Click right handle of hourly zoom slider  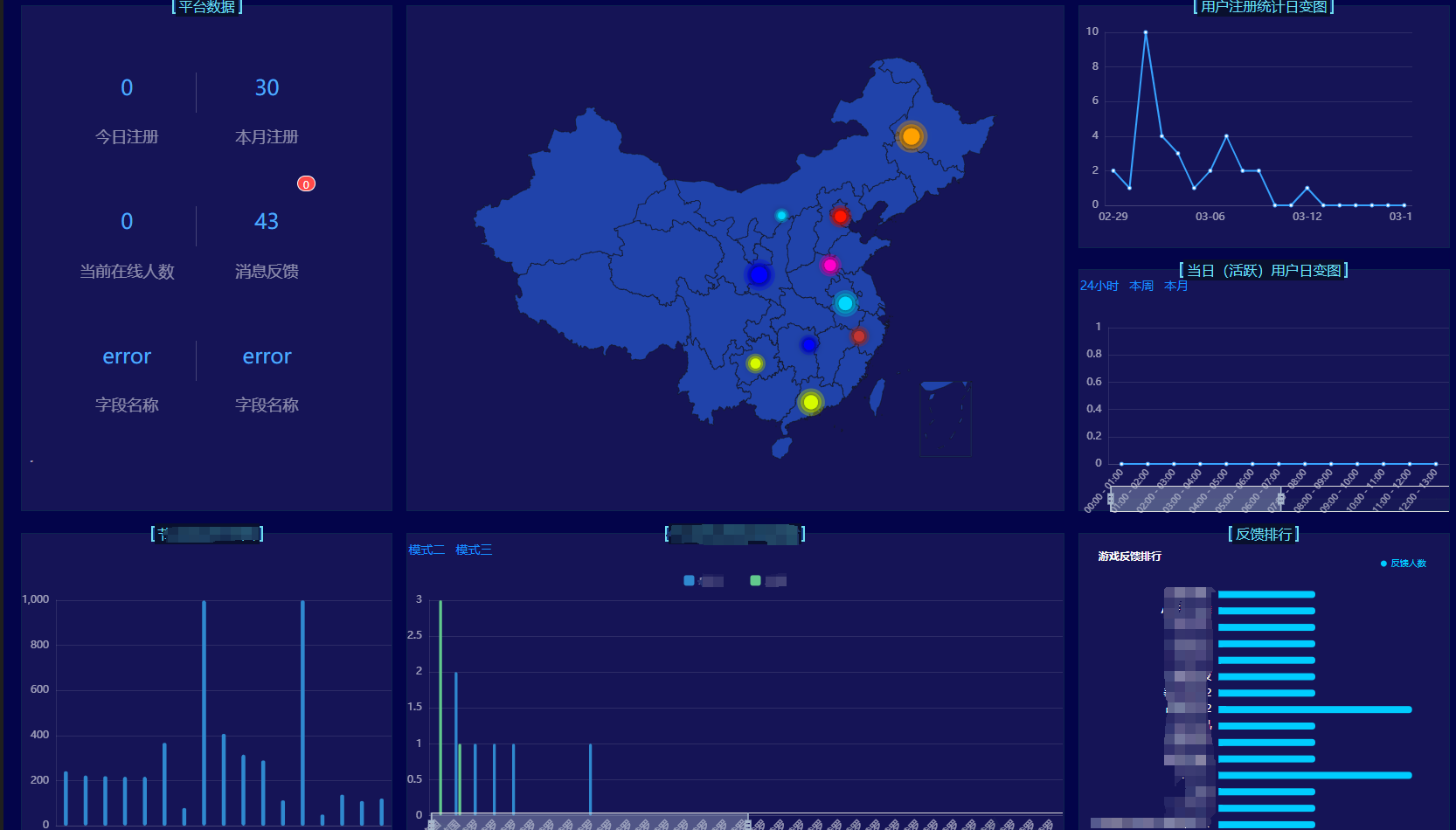tap(1280, 499)
